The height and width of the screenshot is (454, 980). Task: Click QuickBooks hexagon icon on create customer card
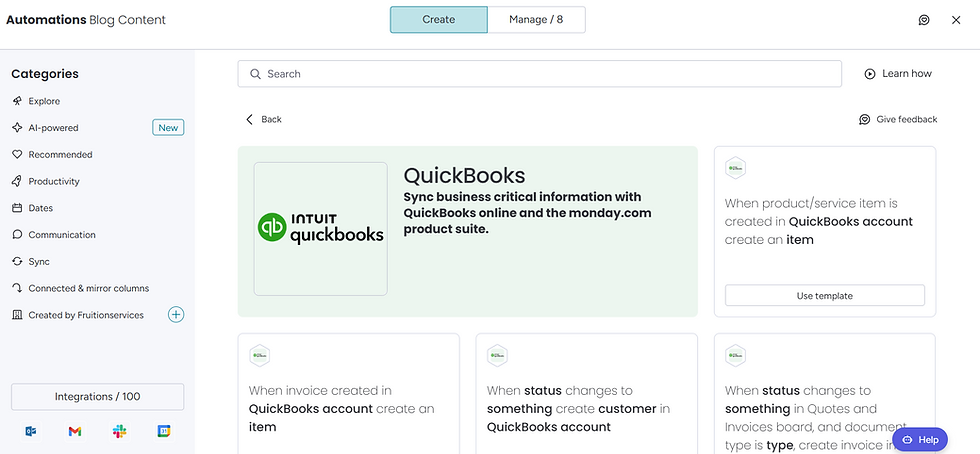(x=498, y=355)
